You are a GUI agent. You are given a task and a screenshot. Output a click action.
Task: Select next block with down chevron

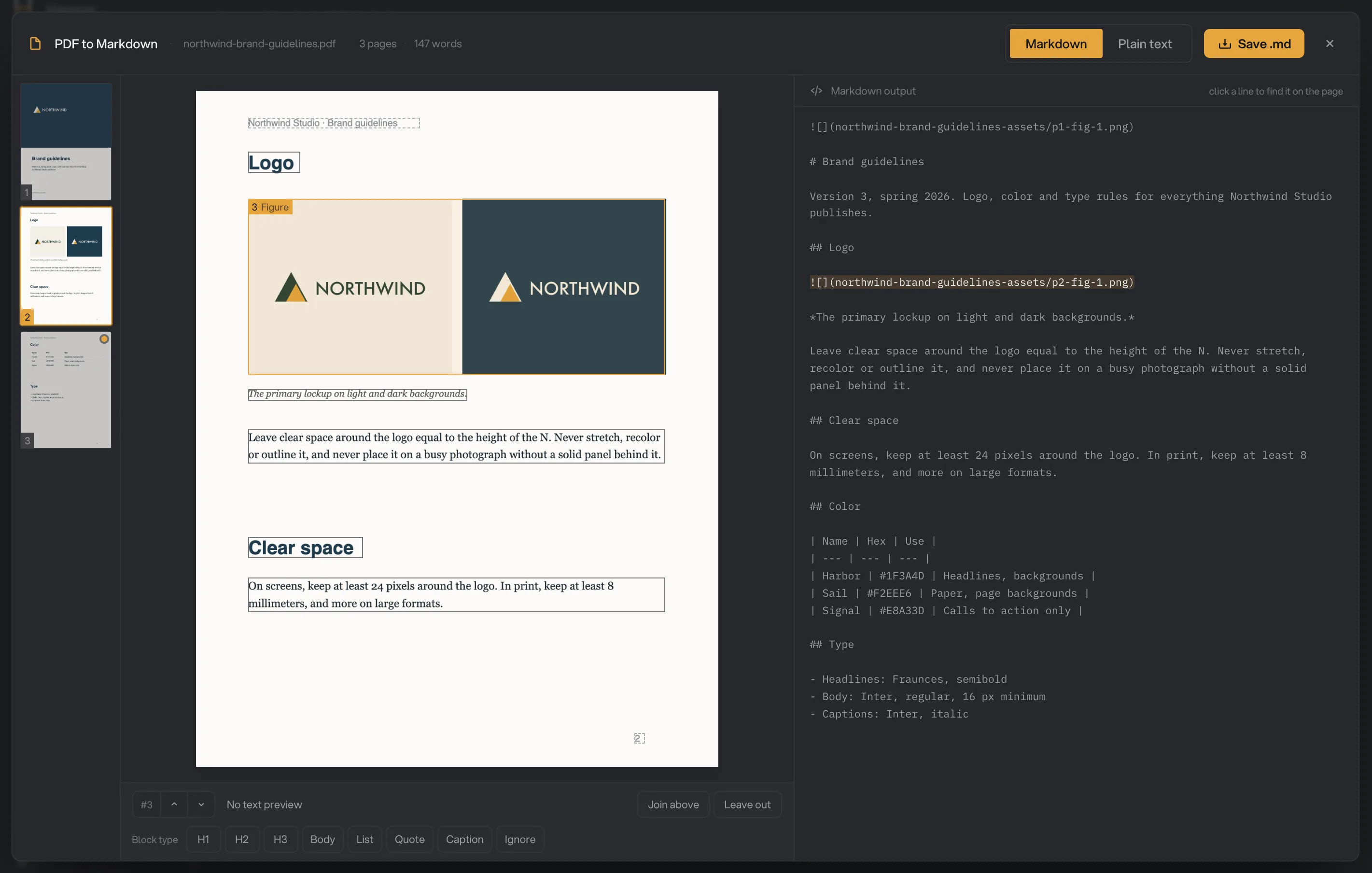tap(201, 804)
